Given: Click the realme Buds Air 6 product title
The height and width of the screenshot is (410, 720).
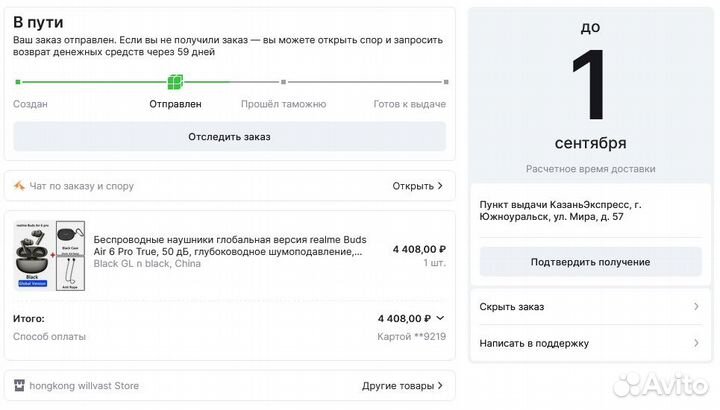Looking at the screenshot, I should tap(228, 246).
